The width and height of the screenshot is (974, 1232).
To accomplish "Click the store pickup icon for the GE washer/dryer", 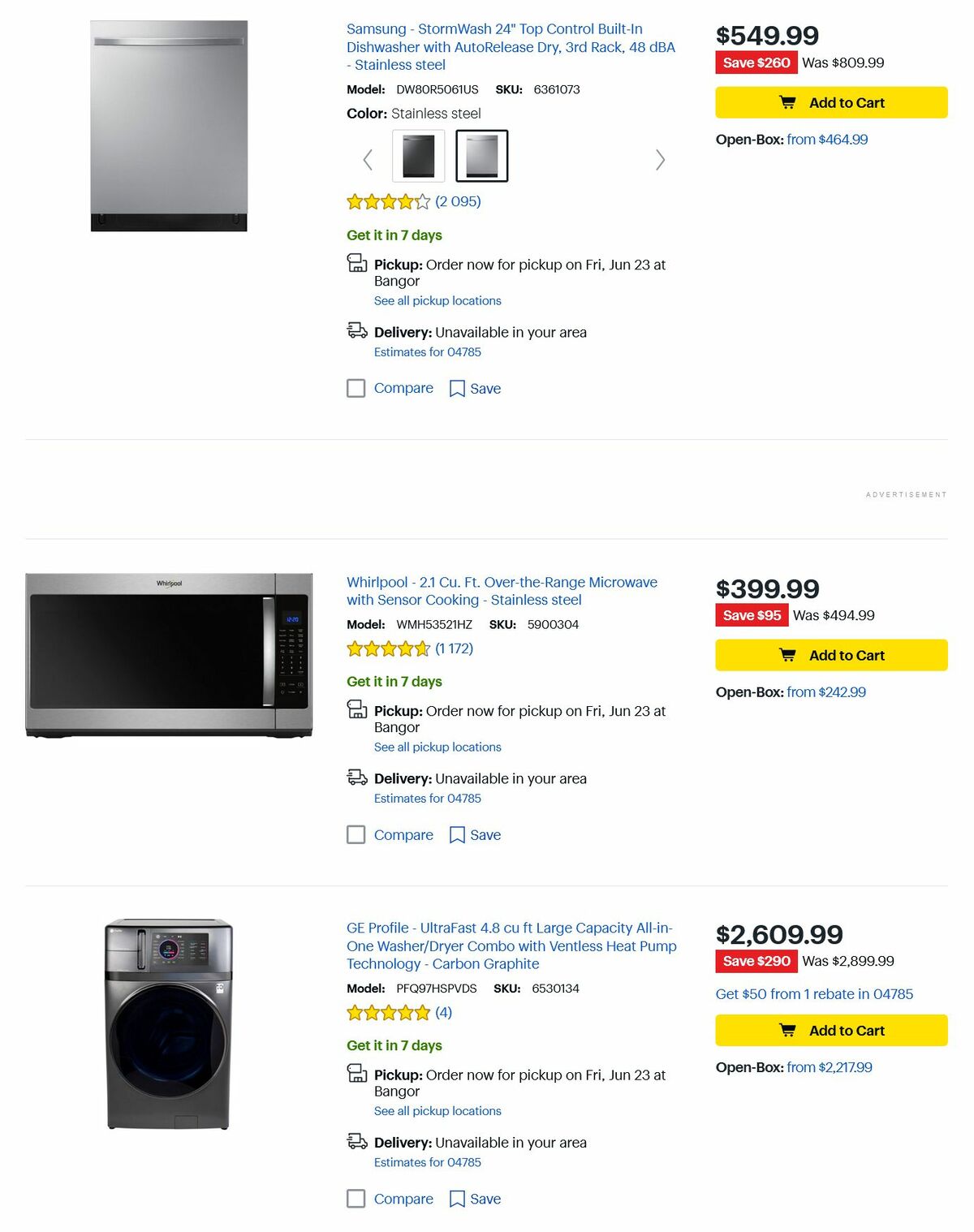I will pyautogui.click(x=356, y=1075).
